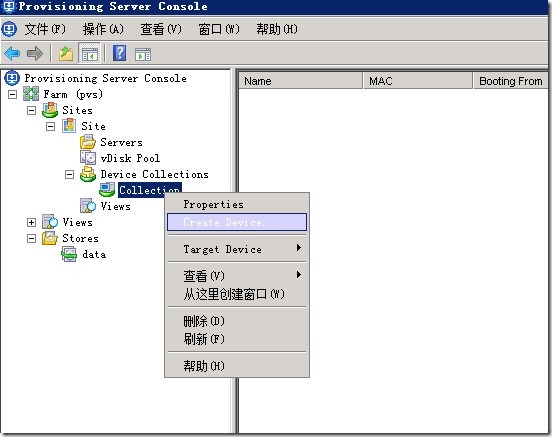Screen dimensions: 552x437
Task: Collapse the Sites tree node
Action: (31, 110)
